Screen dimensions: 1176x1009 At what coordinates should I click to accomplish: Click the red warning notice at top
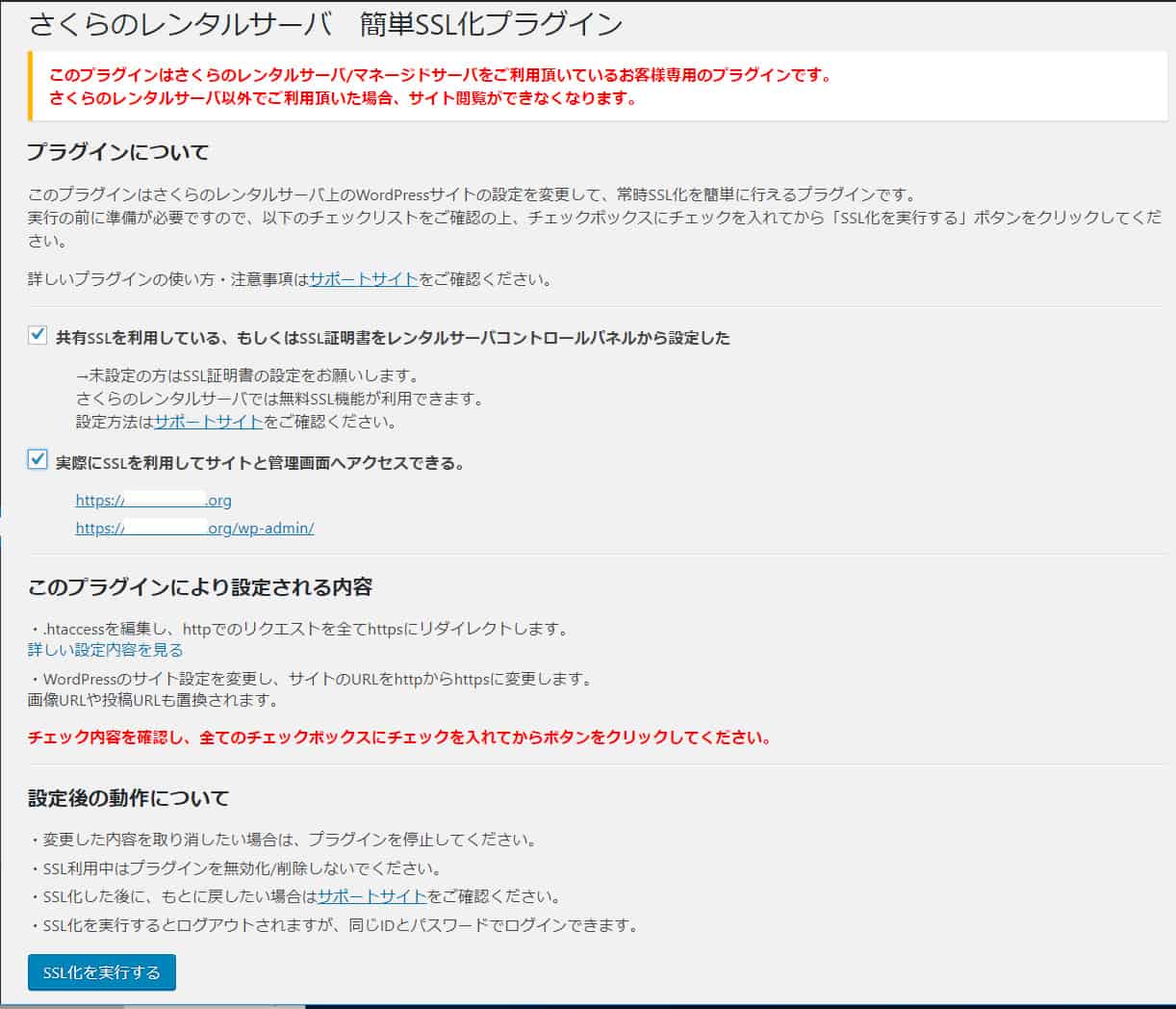coord(440,87)
